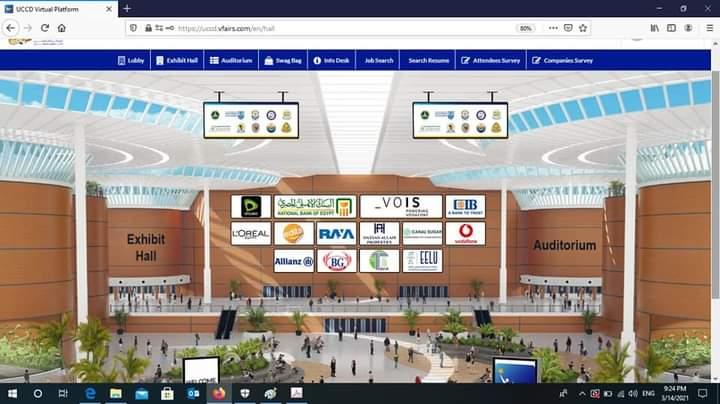Open the L'Oreal sponsor logo
Image resolution: width=720 pixels, height=404 pixels.
tap(251, 234)
